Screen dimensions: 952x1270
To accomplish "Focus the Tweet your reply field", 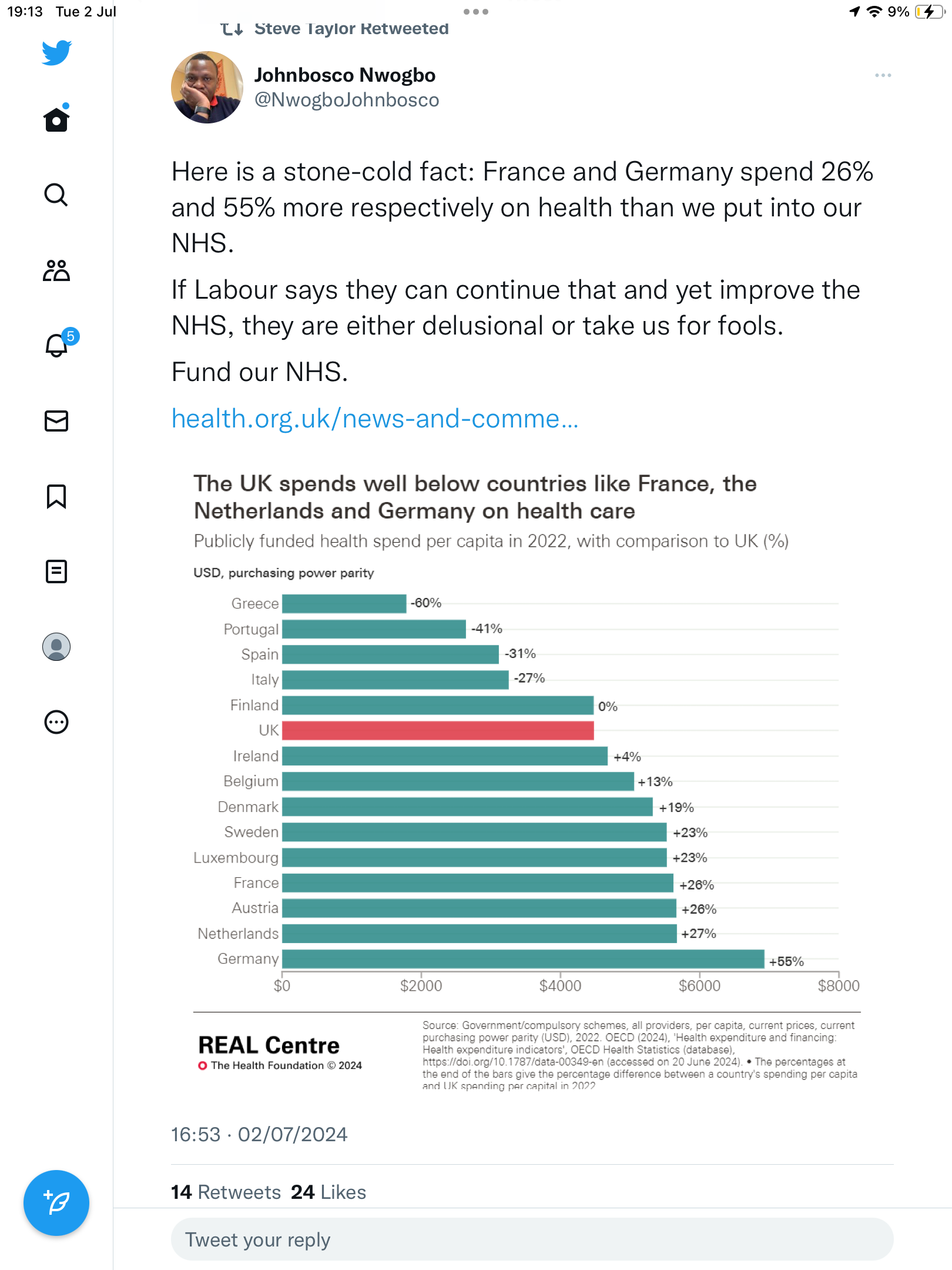I will pos(532,1239).
